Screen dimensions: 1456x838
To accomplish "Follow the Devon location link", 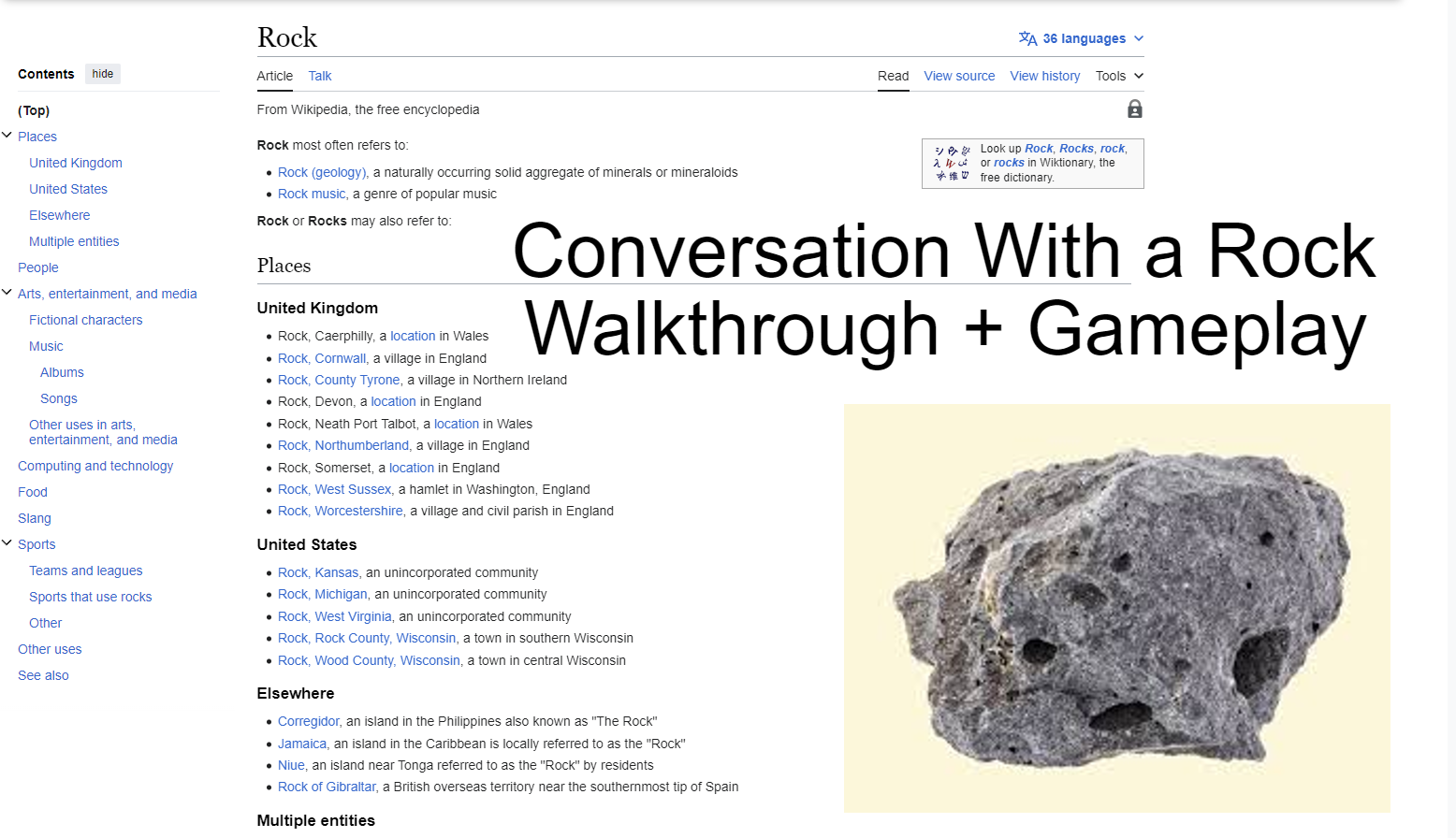I will click(393, 401).
